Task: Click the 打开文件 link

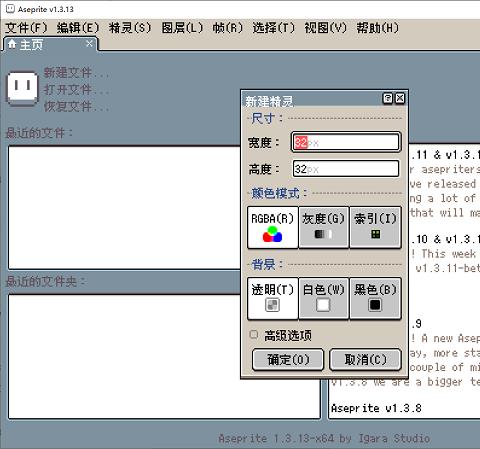Action: 76,89
